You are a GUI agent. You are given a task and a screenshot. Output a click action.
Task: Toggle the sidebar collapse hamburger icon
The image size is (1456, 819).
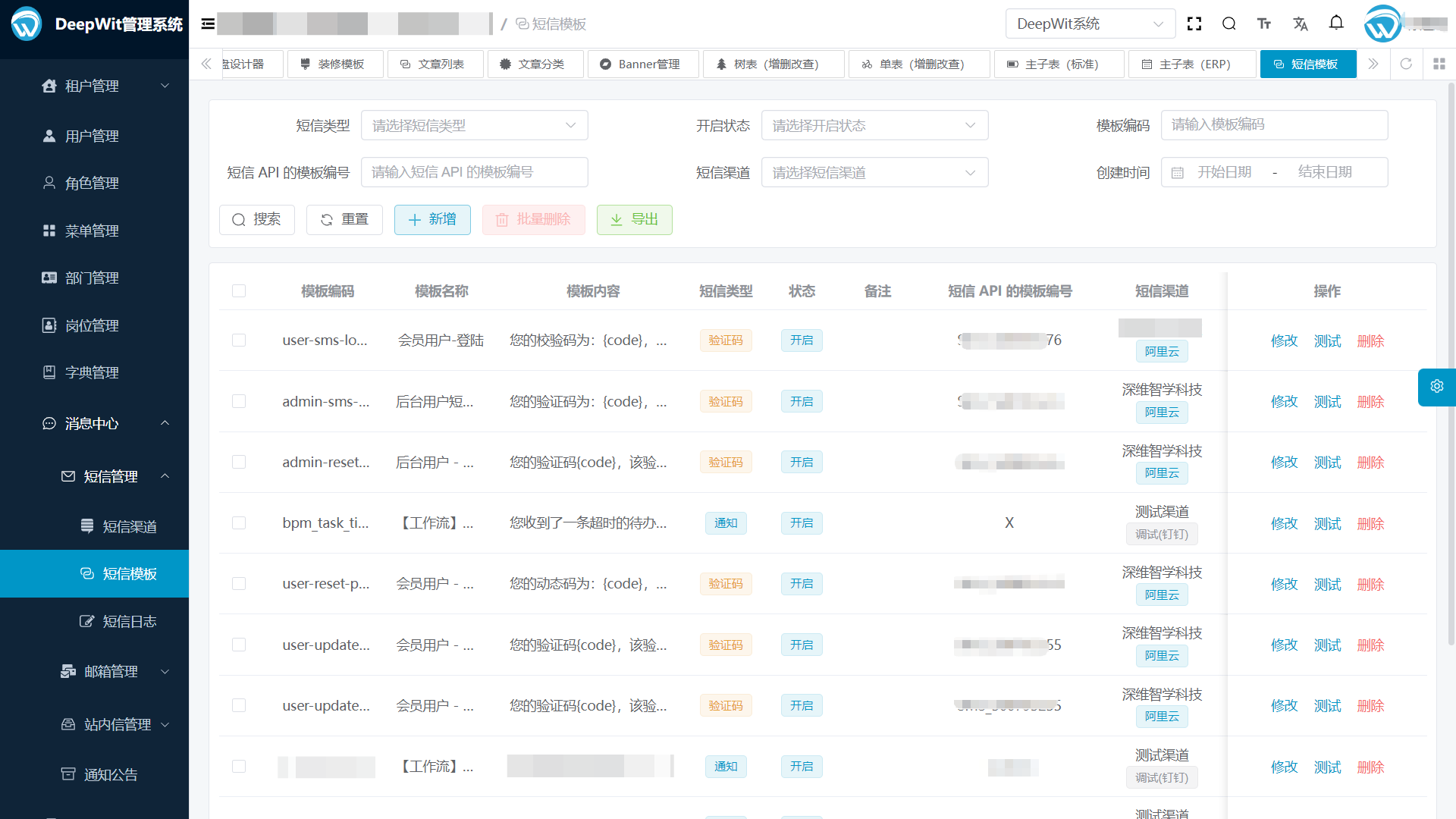(x=207, y=24)
